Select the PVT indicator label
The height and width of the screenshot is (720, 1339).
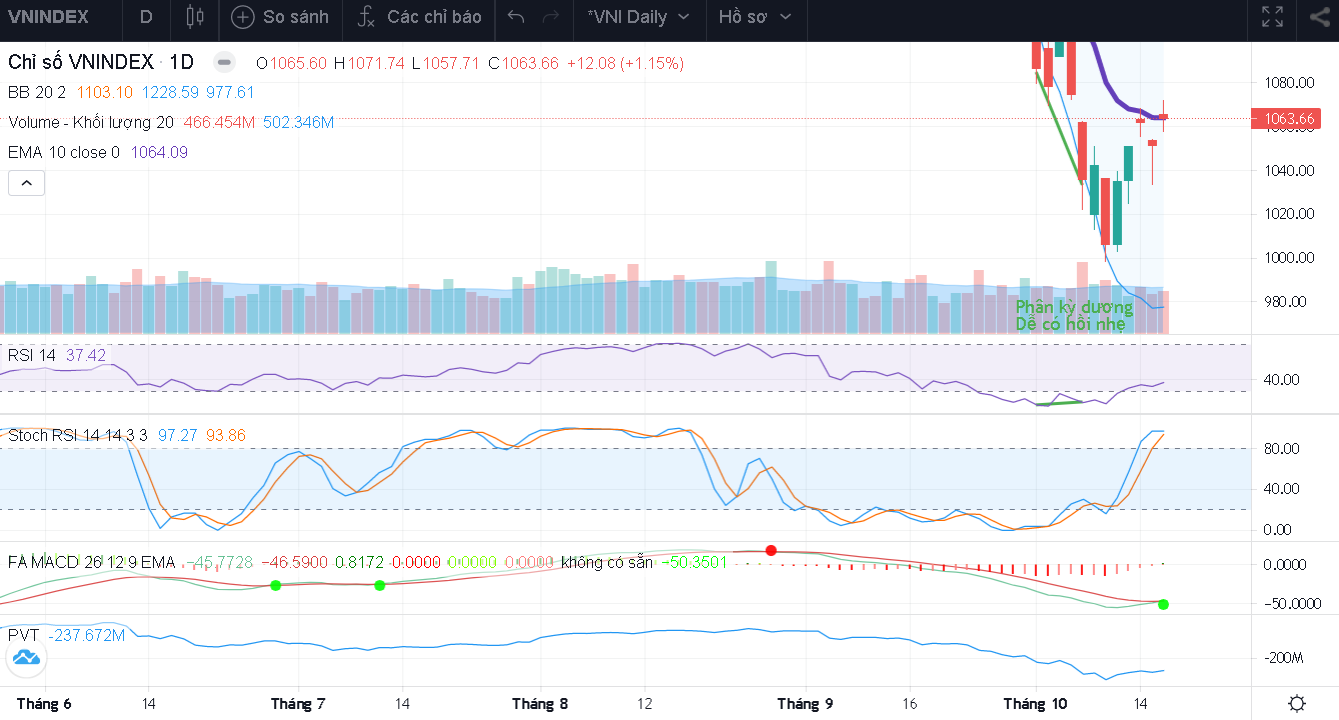click(x=24, y=635)
